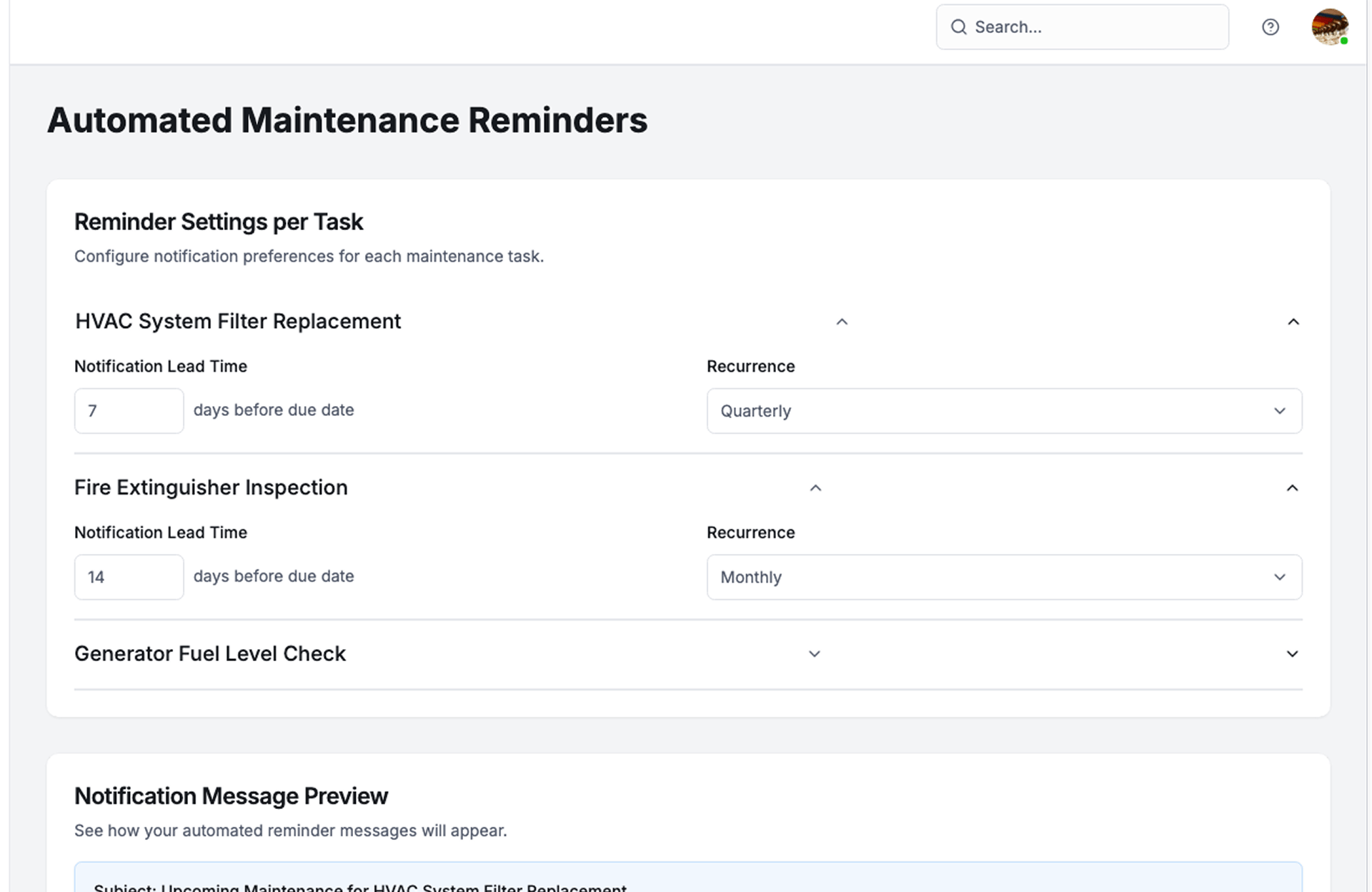Click HVAC lead time field showing 7
Viewport: 1372px width, 892px height.
129,411
